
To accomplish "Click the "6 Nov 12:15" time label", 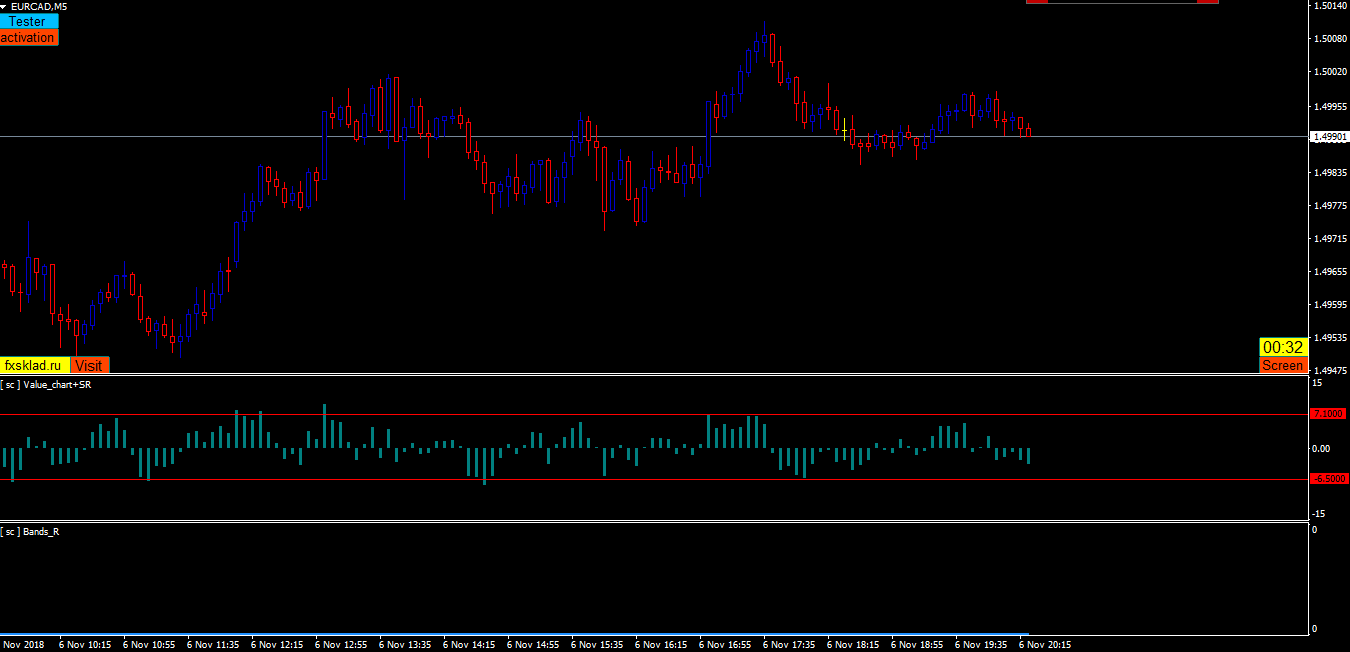I will coord(277,645).
